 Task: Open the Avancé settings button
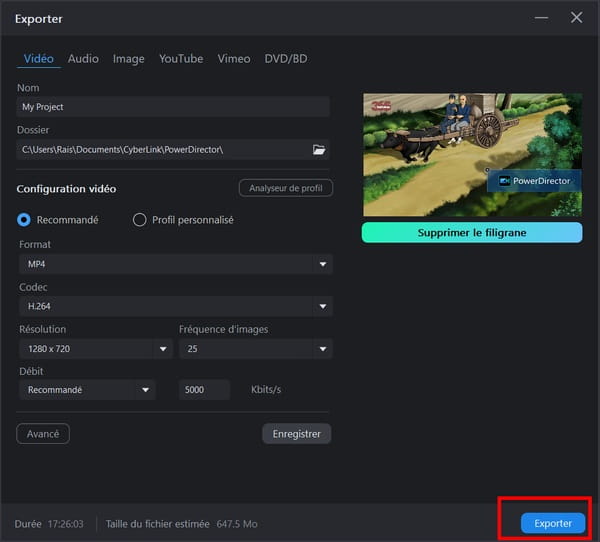43,434
